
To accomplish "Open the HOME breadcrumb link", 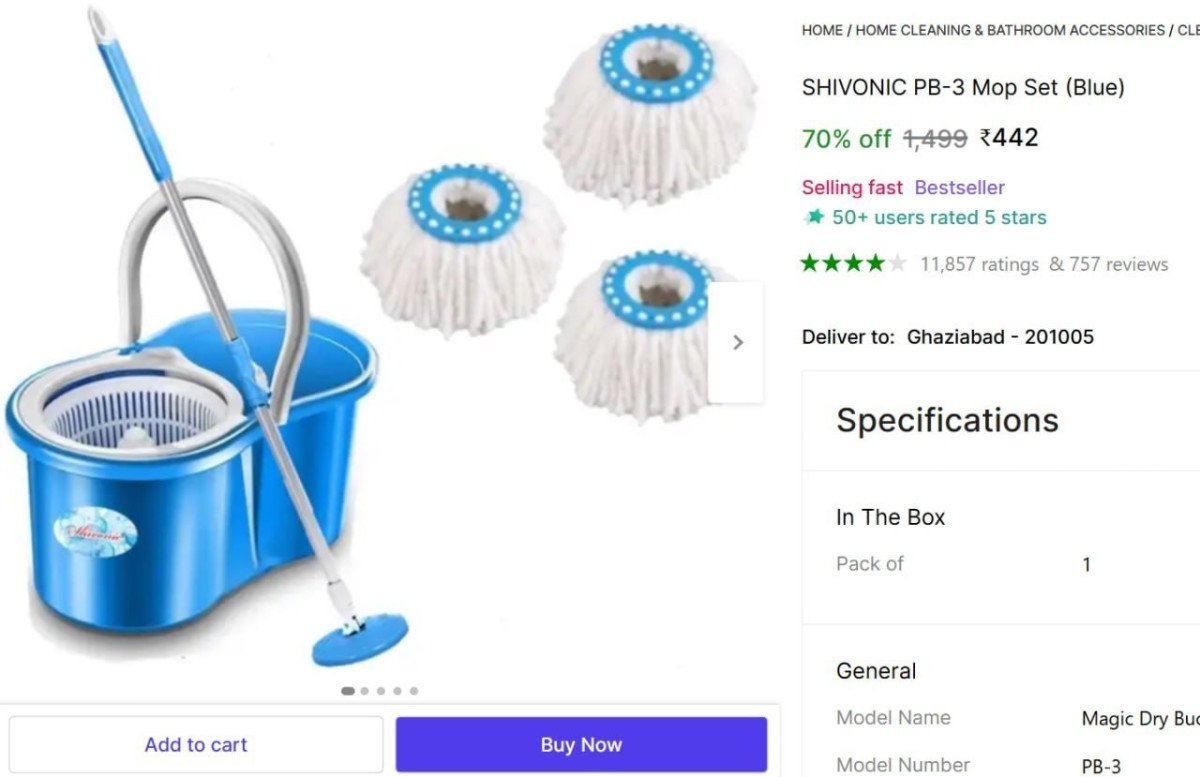I will [x=822, y=30].
